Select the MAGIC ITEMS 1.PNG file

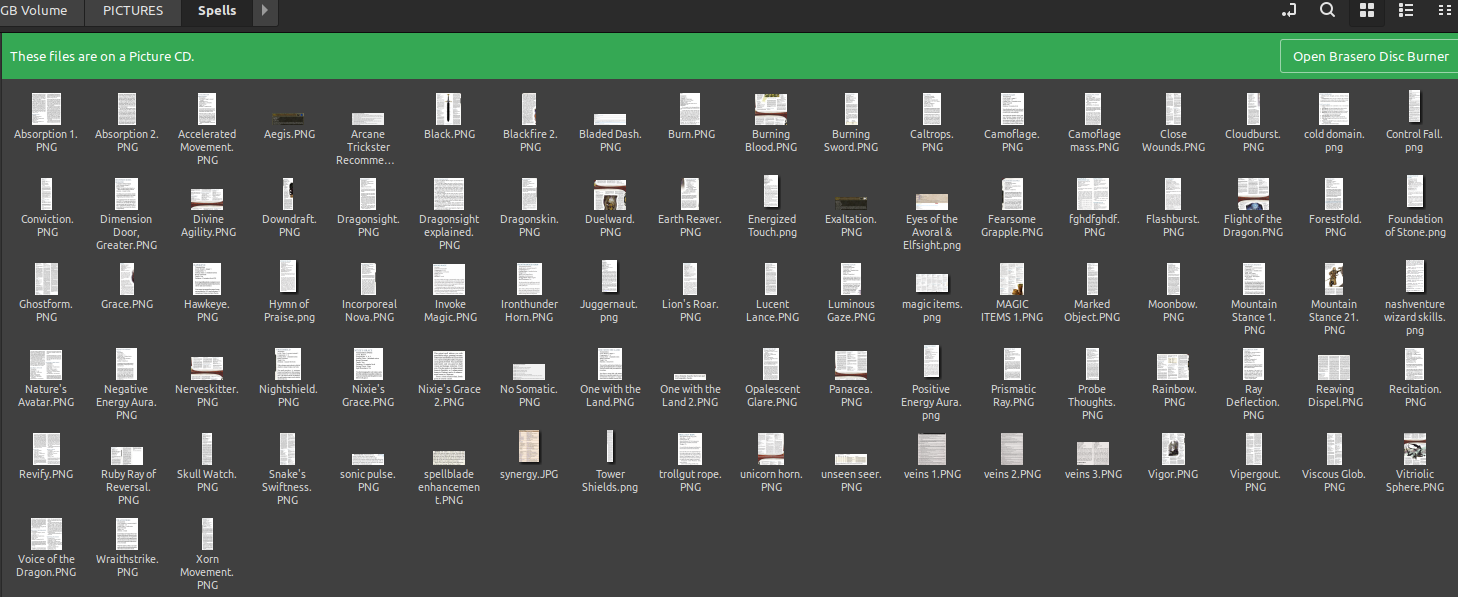[1013, 293]
